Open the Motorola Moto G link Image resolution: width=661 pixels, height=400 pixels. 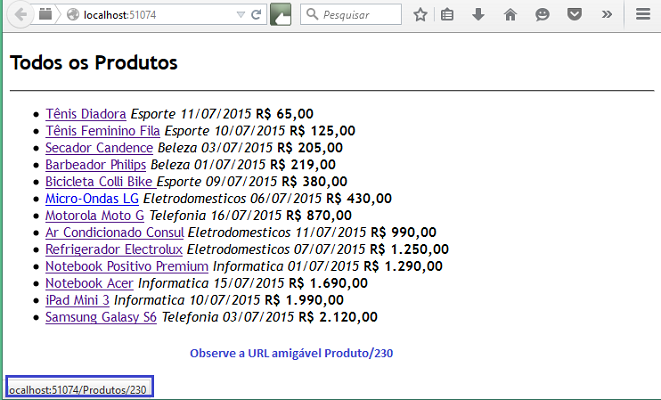(95, 215)
